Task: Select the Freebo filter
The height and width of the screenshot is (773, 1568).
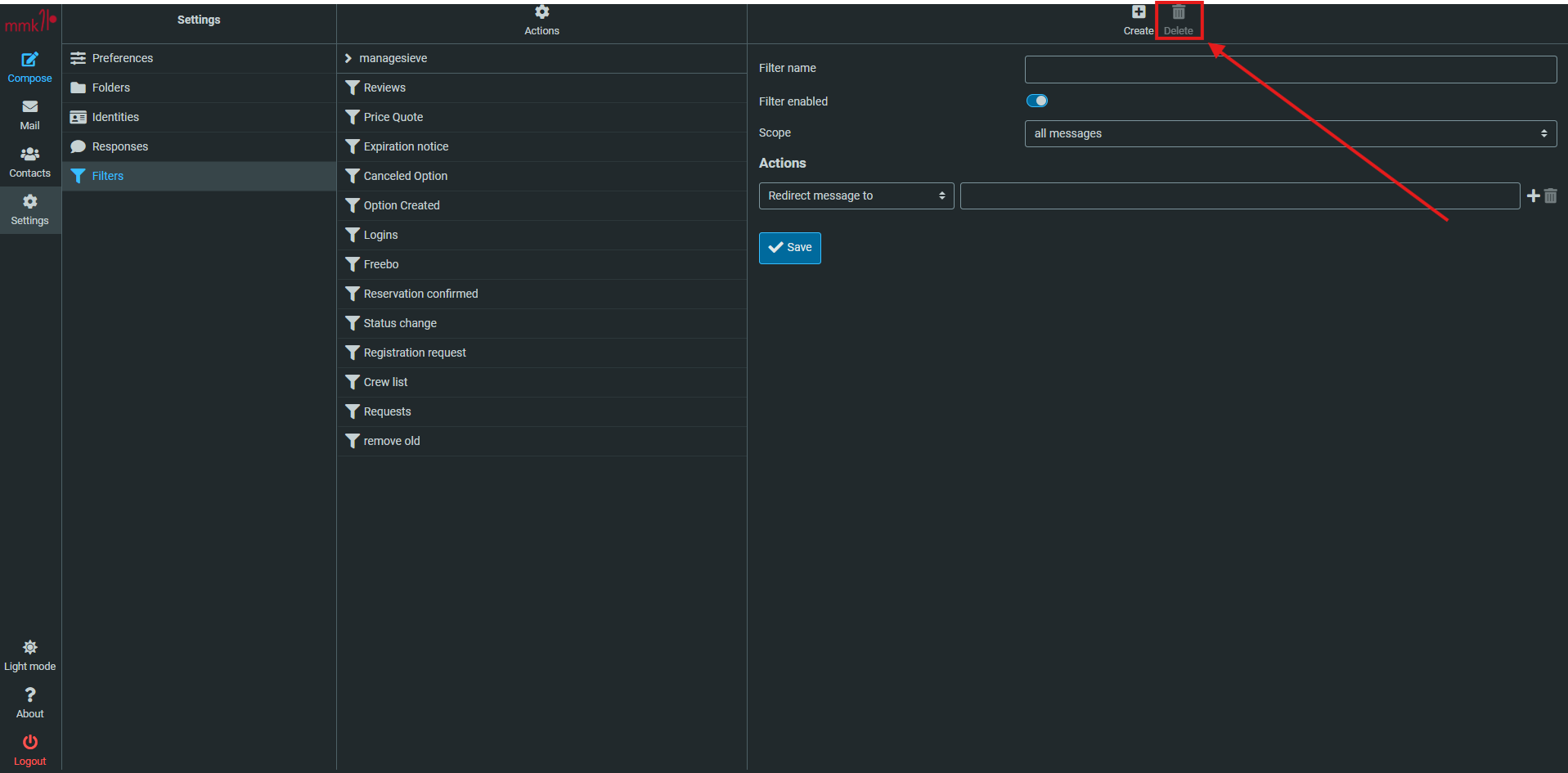Action: tap(541, 264)
